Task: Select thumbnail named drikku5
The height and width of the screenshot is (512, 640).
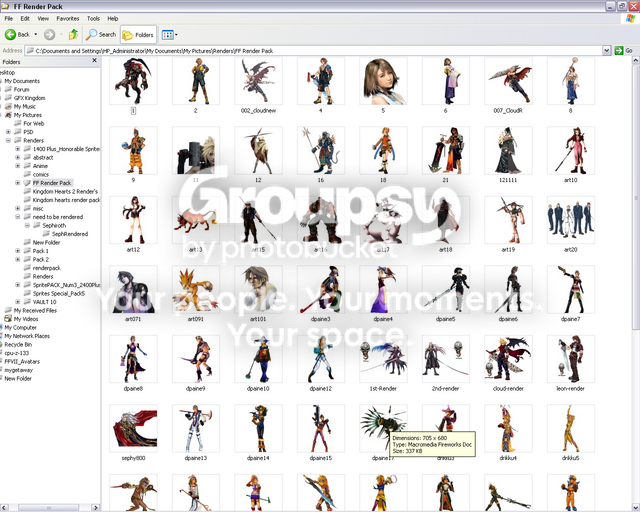Action: coord(571,428)
